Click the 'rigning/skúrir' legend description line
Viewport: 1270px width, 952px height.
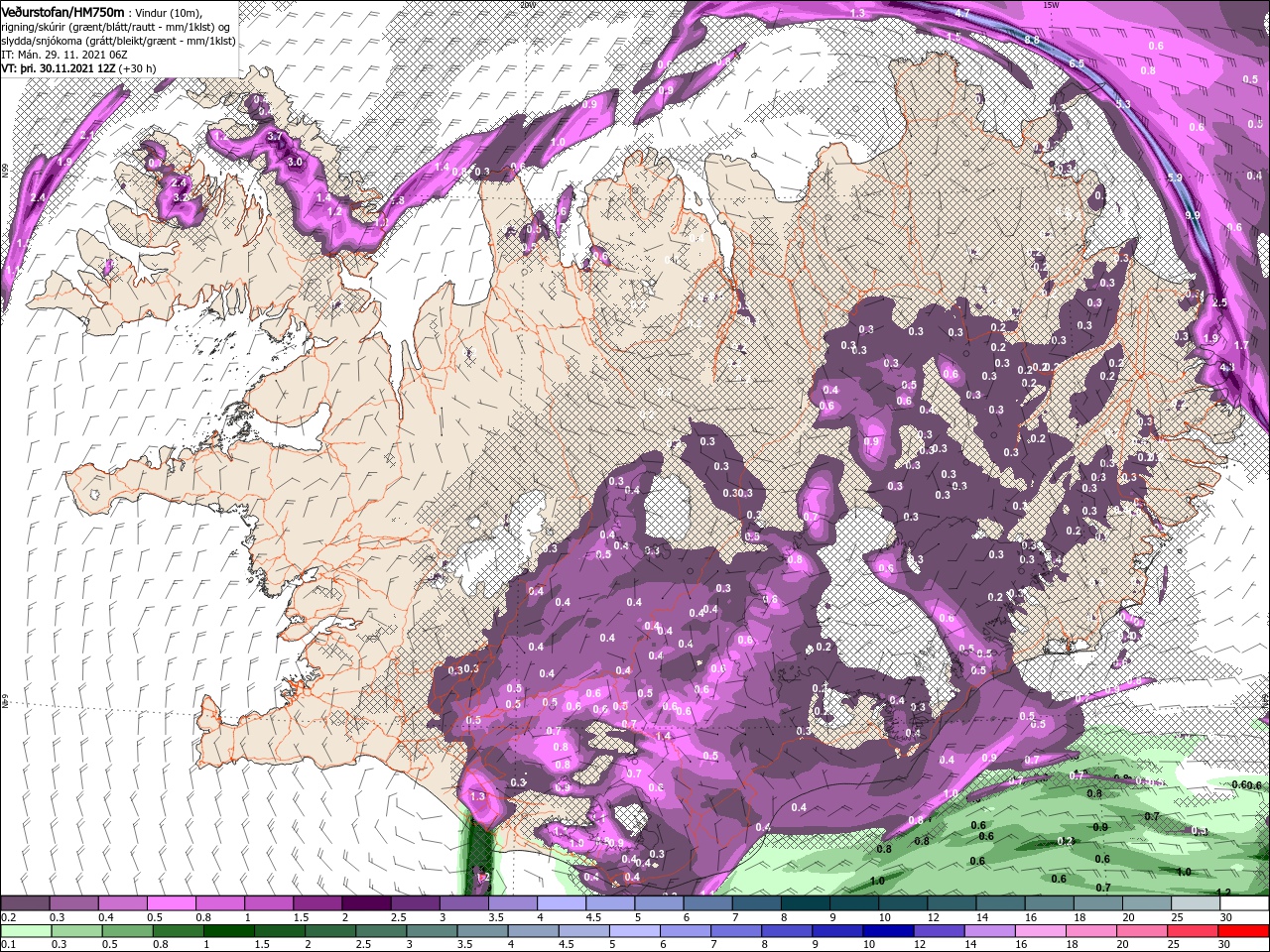(116, 26)
